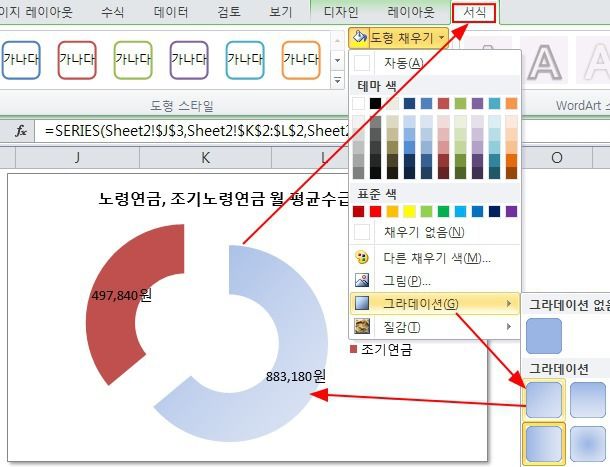Screen dimensions: 610x467
Task: Click the fx insert function button
Action: (21, 131)
